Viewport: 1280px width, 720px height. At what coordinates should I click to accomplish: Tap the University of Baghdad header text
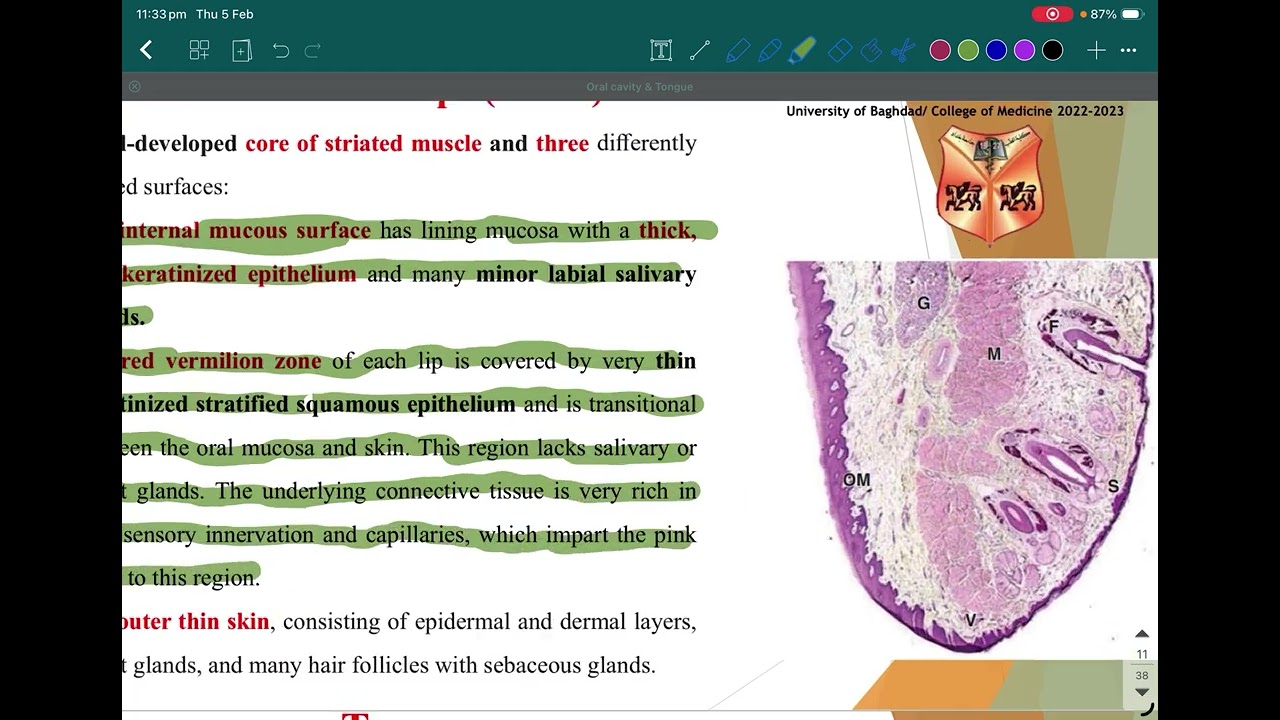tap(955, 111)
